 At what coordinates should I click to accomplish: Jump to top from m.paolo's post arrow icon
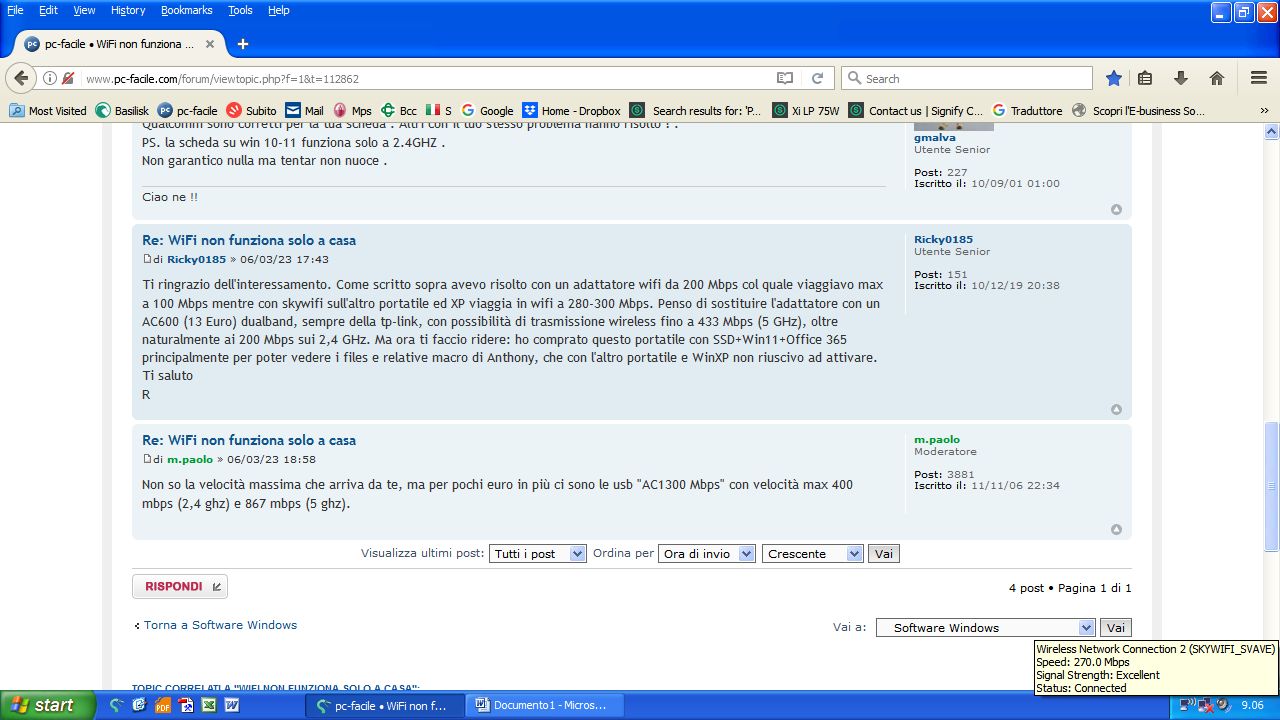pyautogui.click(x=1116, y=530)
